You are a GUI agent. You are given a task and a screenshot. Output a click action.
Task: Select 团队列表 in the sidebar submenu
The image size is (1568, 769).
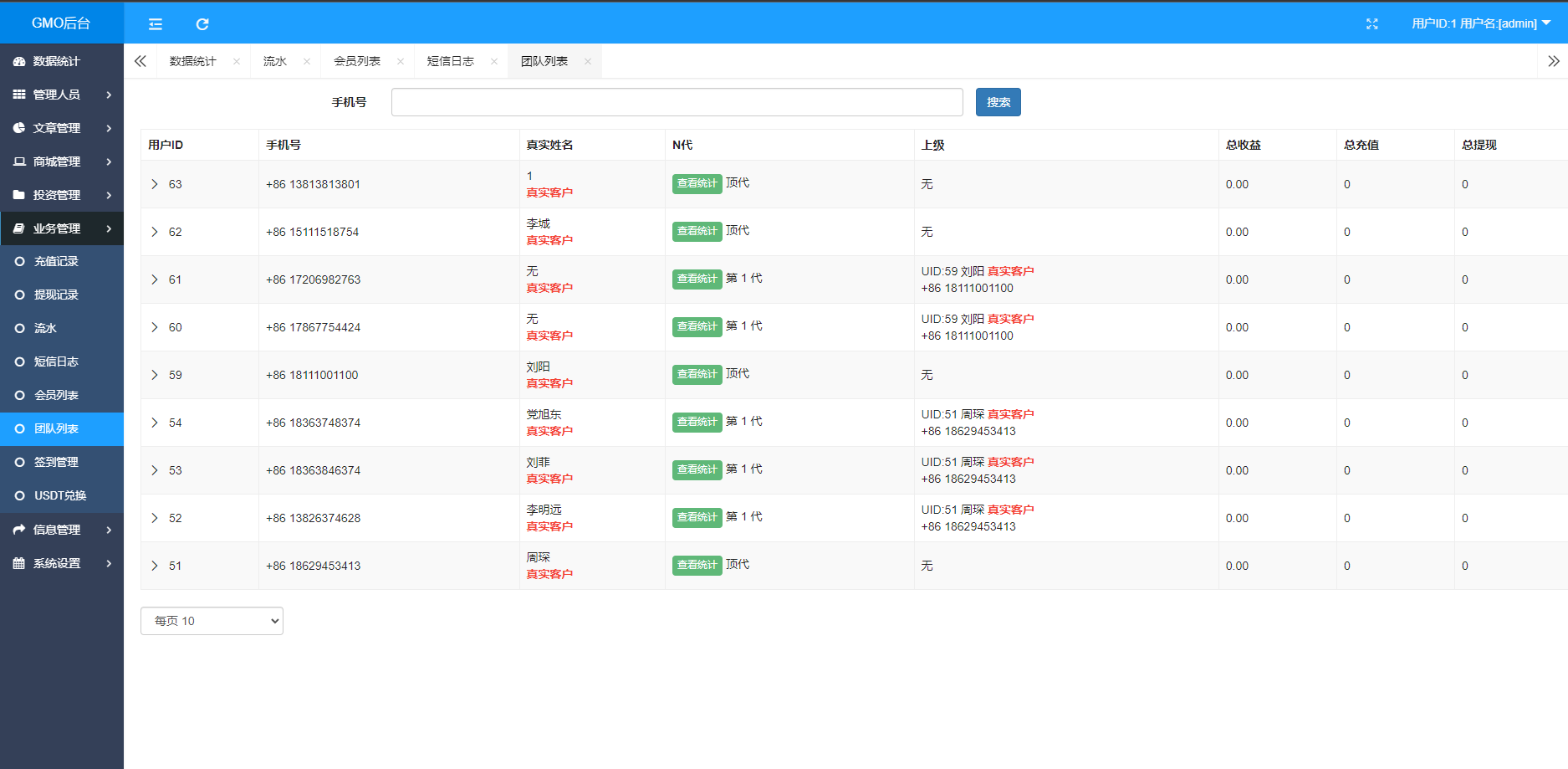[62, 429]
